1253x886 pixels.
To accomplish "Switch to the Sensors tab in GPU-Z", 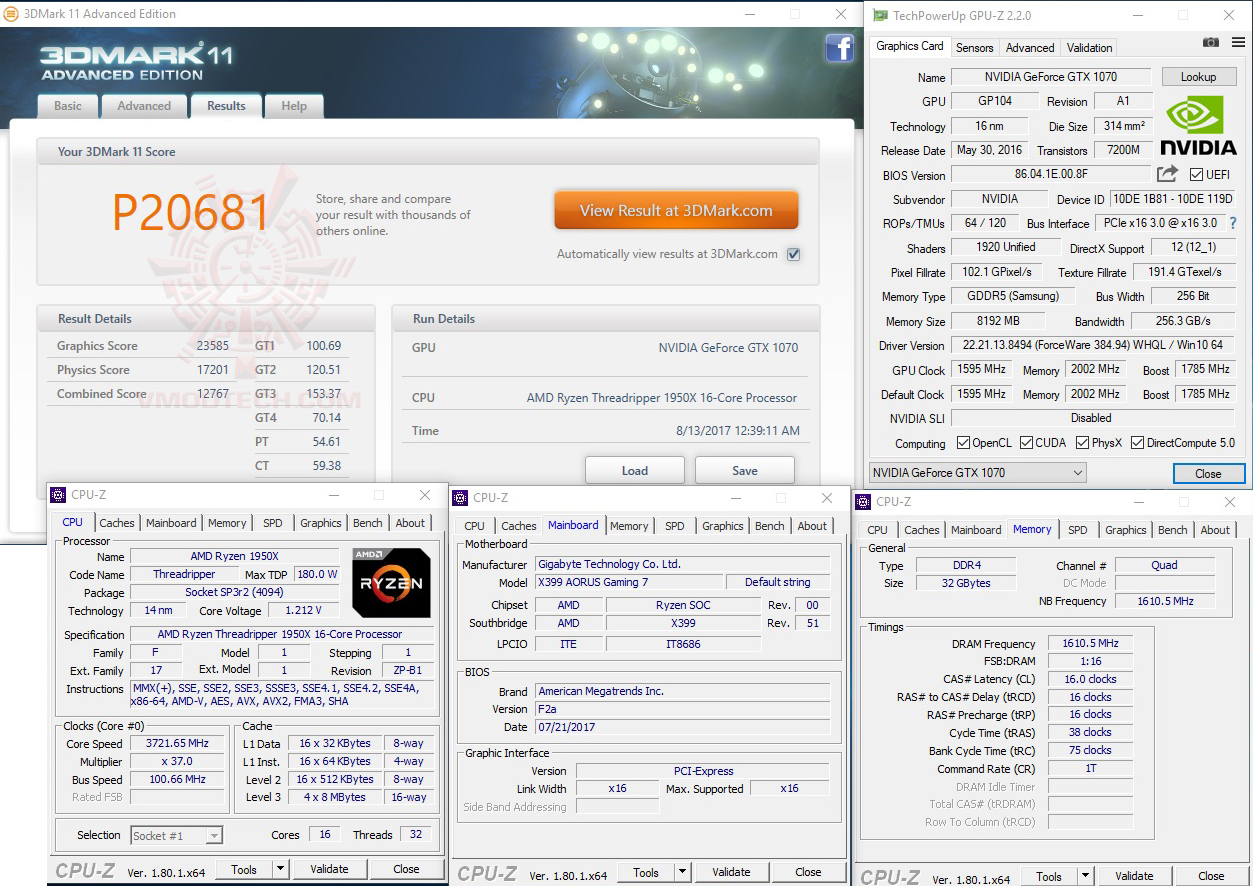I will coord(973,47).
